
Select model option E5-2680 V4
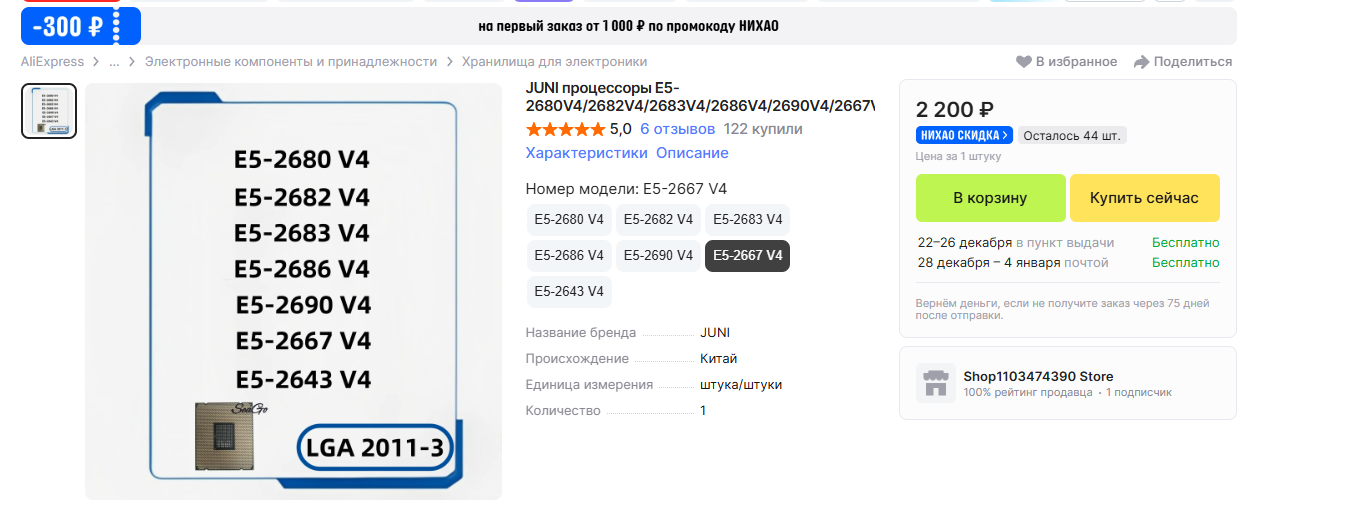pyautogui.click(x=569, y=219)
